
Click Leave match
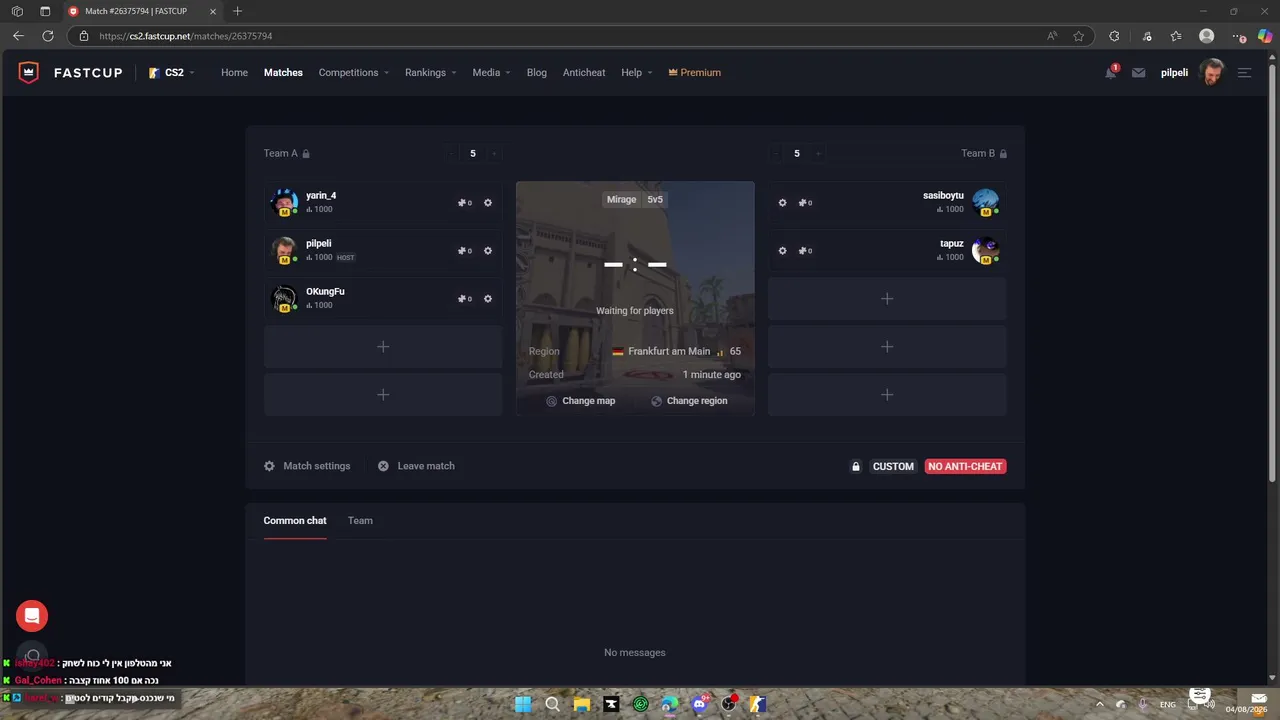coord(416,466)
